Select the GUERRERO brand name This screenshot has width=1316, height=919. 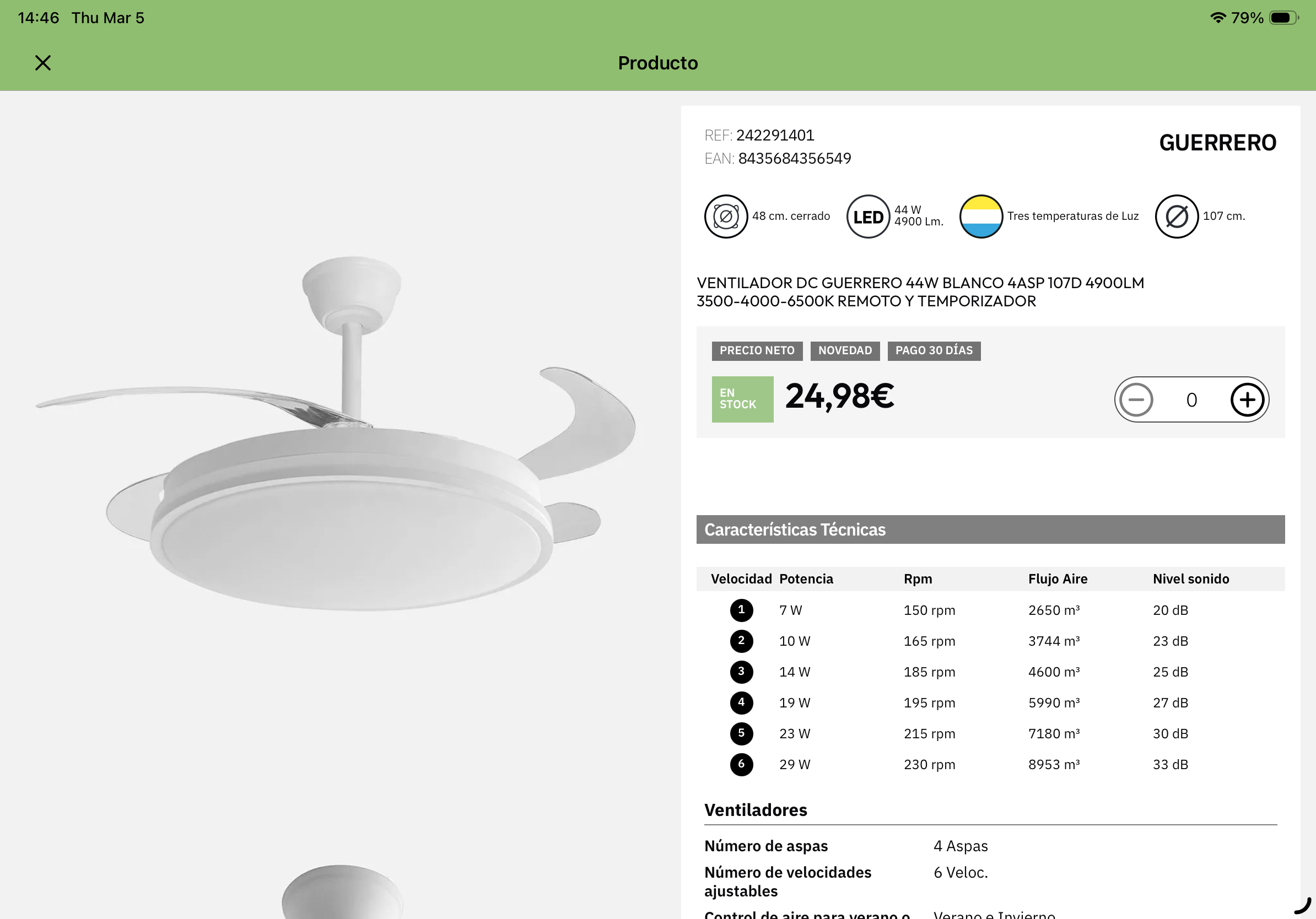tap(1216, 142)
